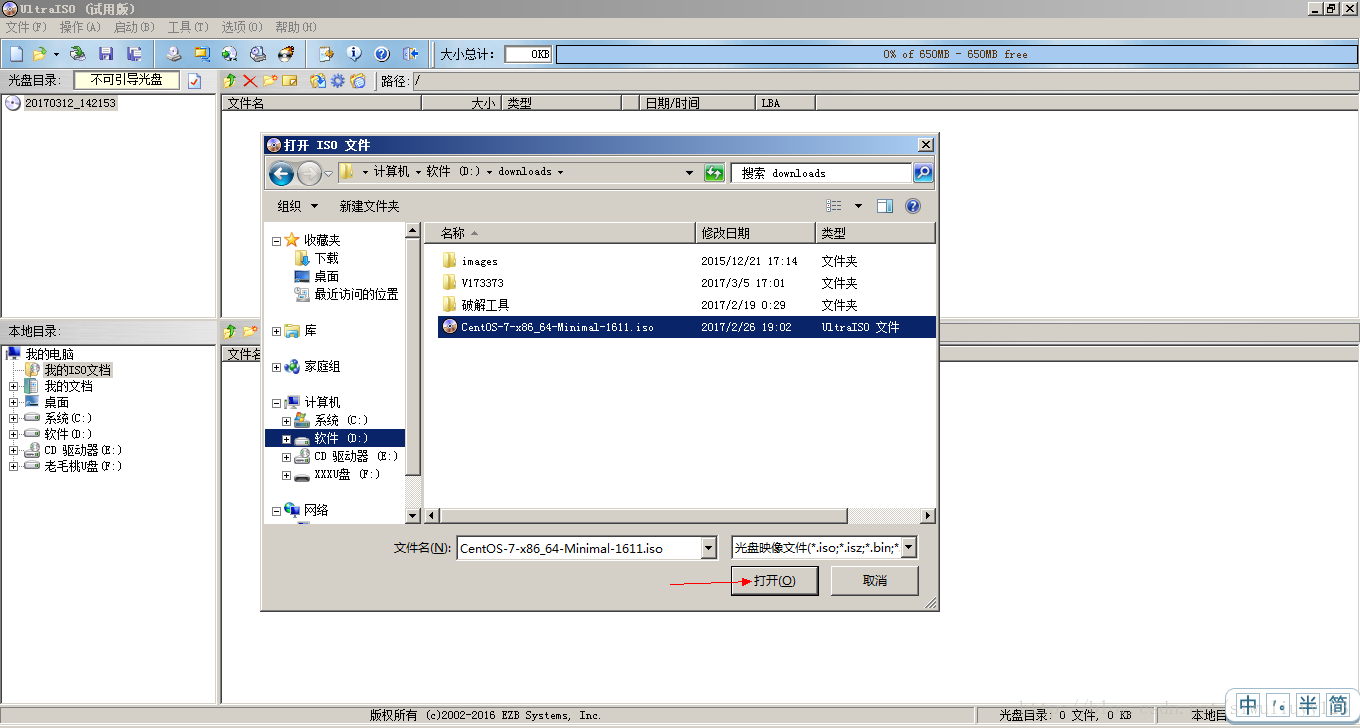Expand 老毛桃U盘(F:) in UltraISO local tree
The width and height of the screenshot is (1360, 728).
14,466
